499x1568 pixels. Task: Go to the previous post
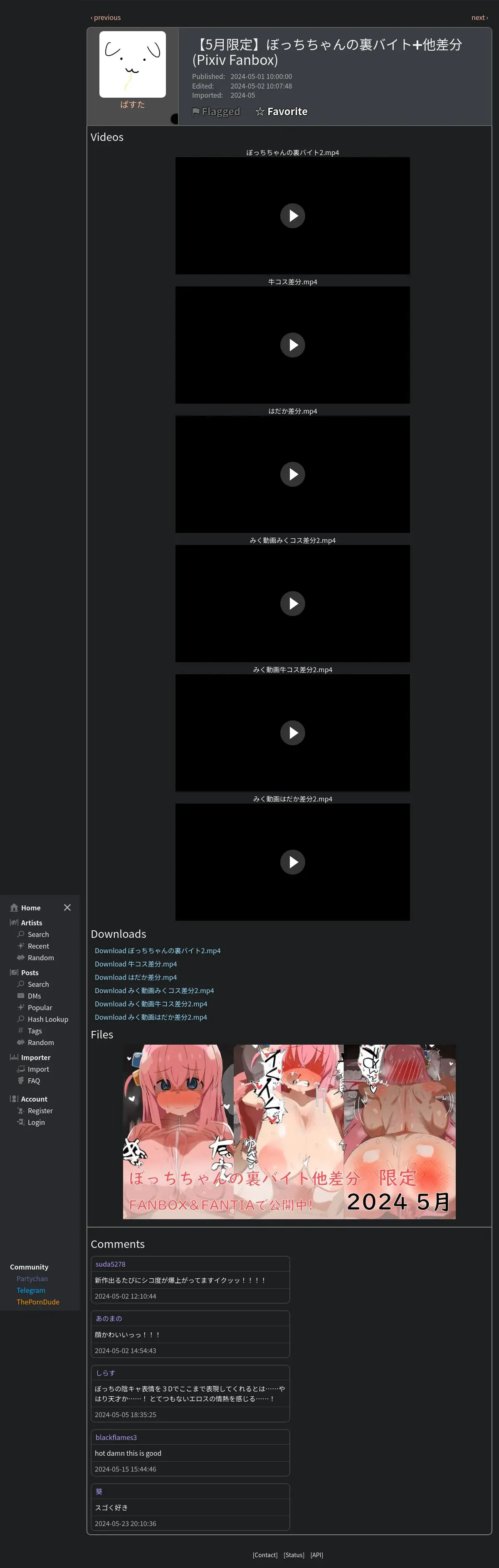click(x=106, y=17)
